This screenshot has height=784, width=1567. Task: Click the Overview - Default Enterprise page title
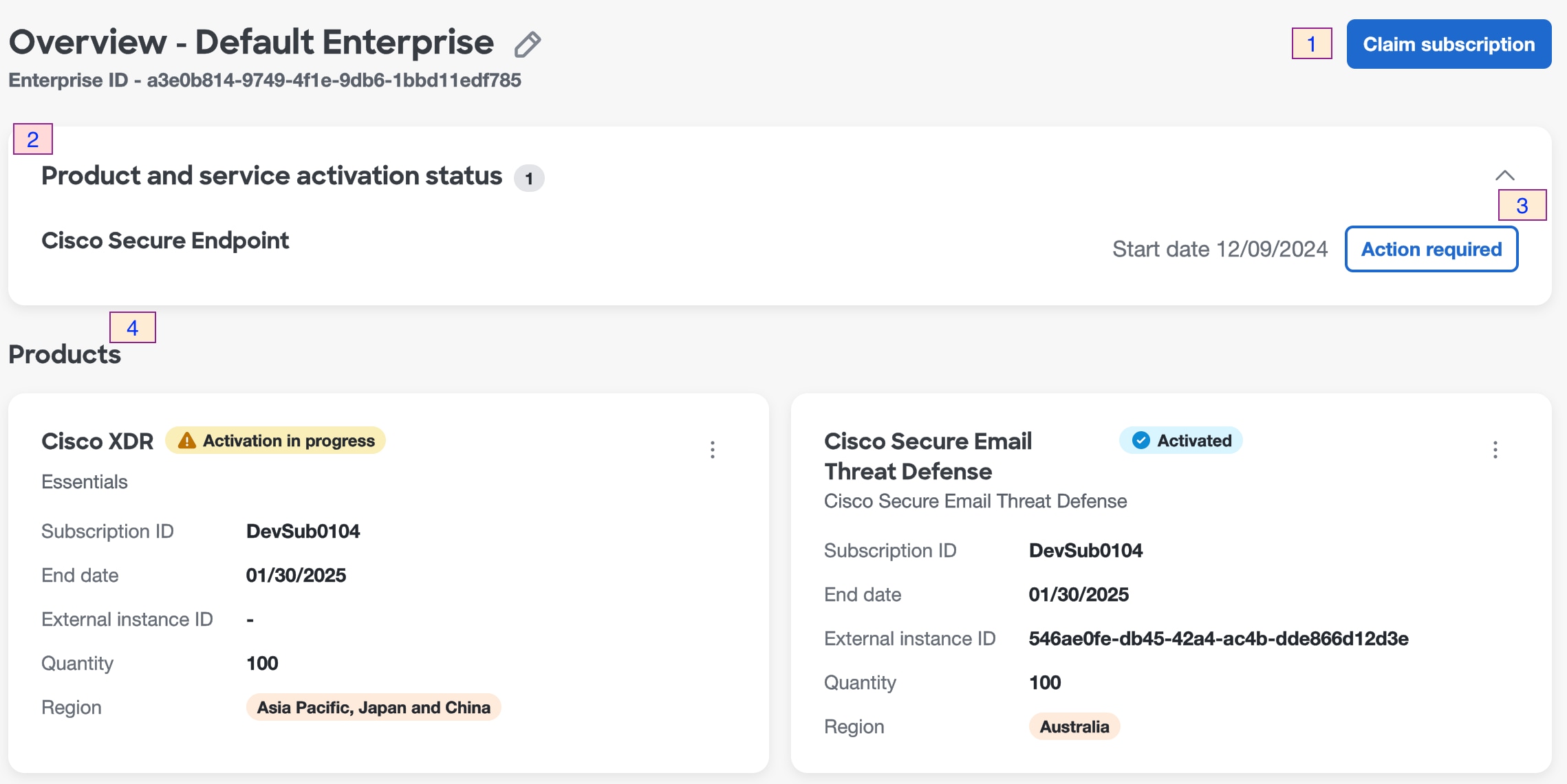(251, 43)
